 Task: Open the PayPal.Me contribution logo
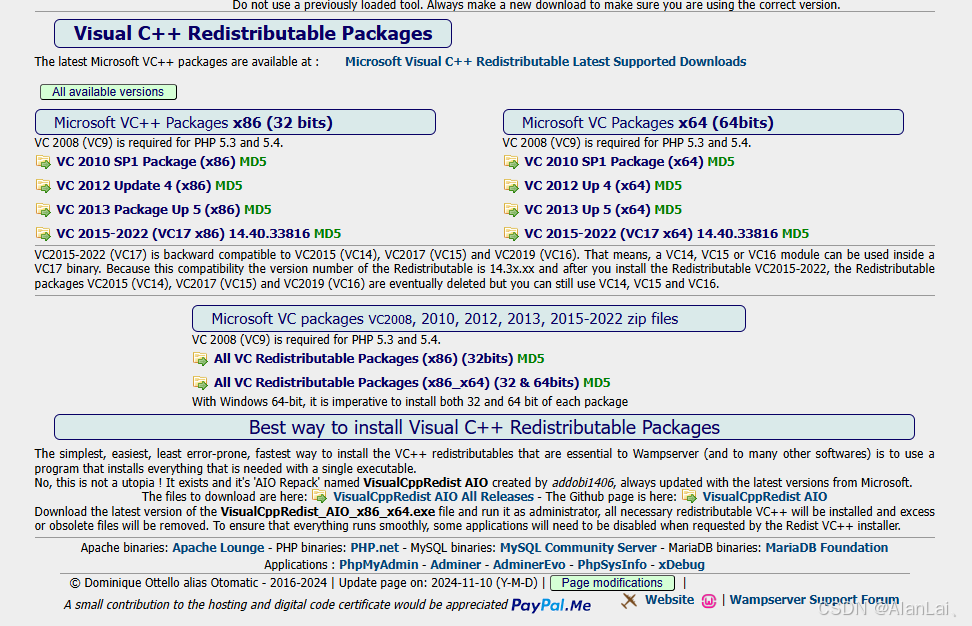point(551,605)
